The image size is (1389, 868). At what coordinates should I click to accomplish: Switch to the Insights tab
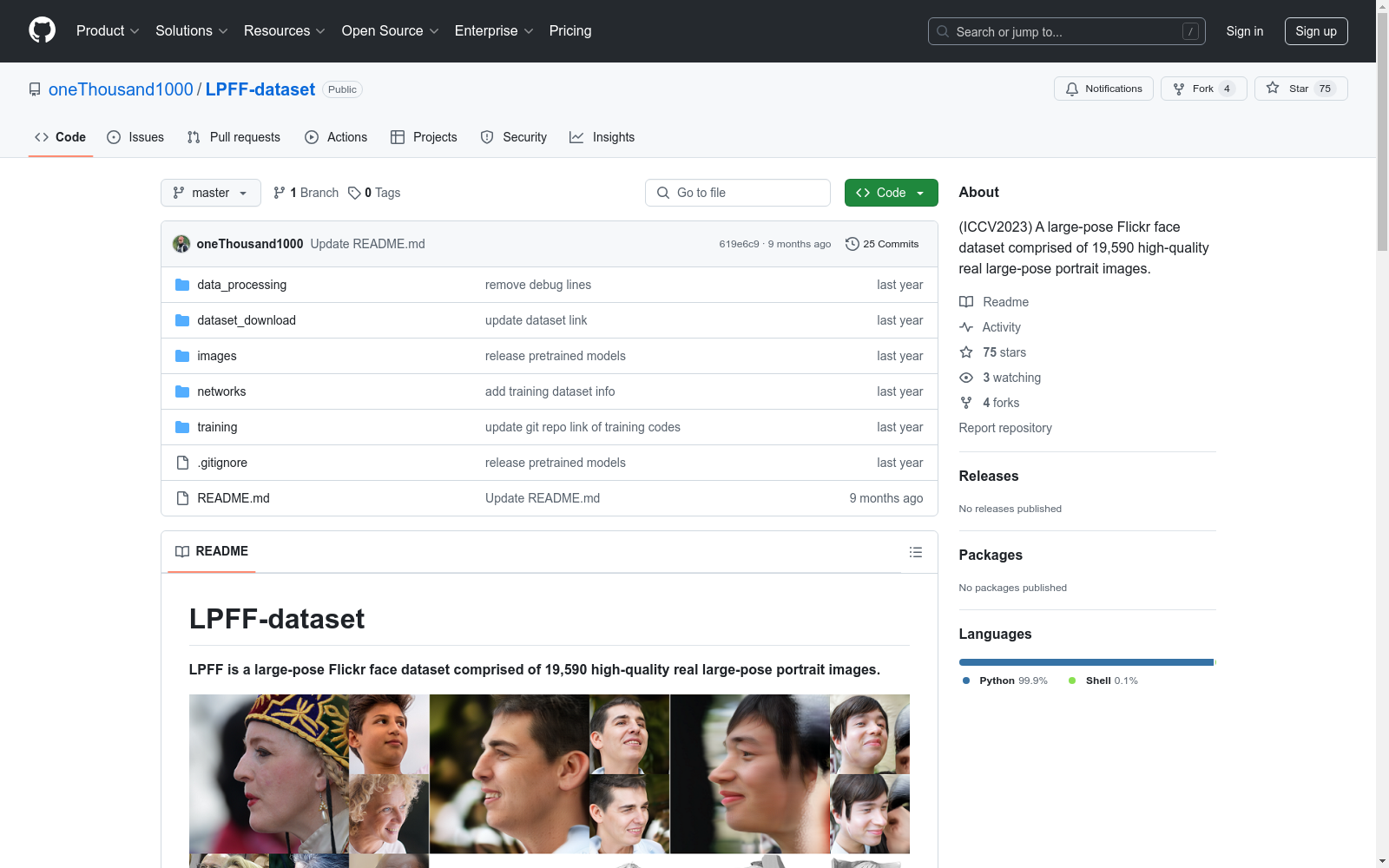point(602,137)
